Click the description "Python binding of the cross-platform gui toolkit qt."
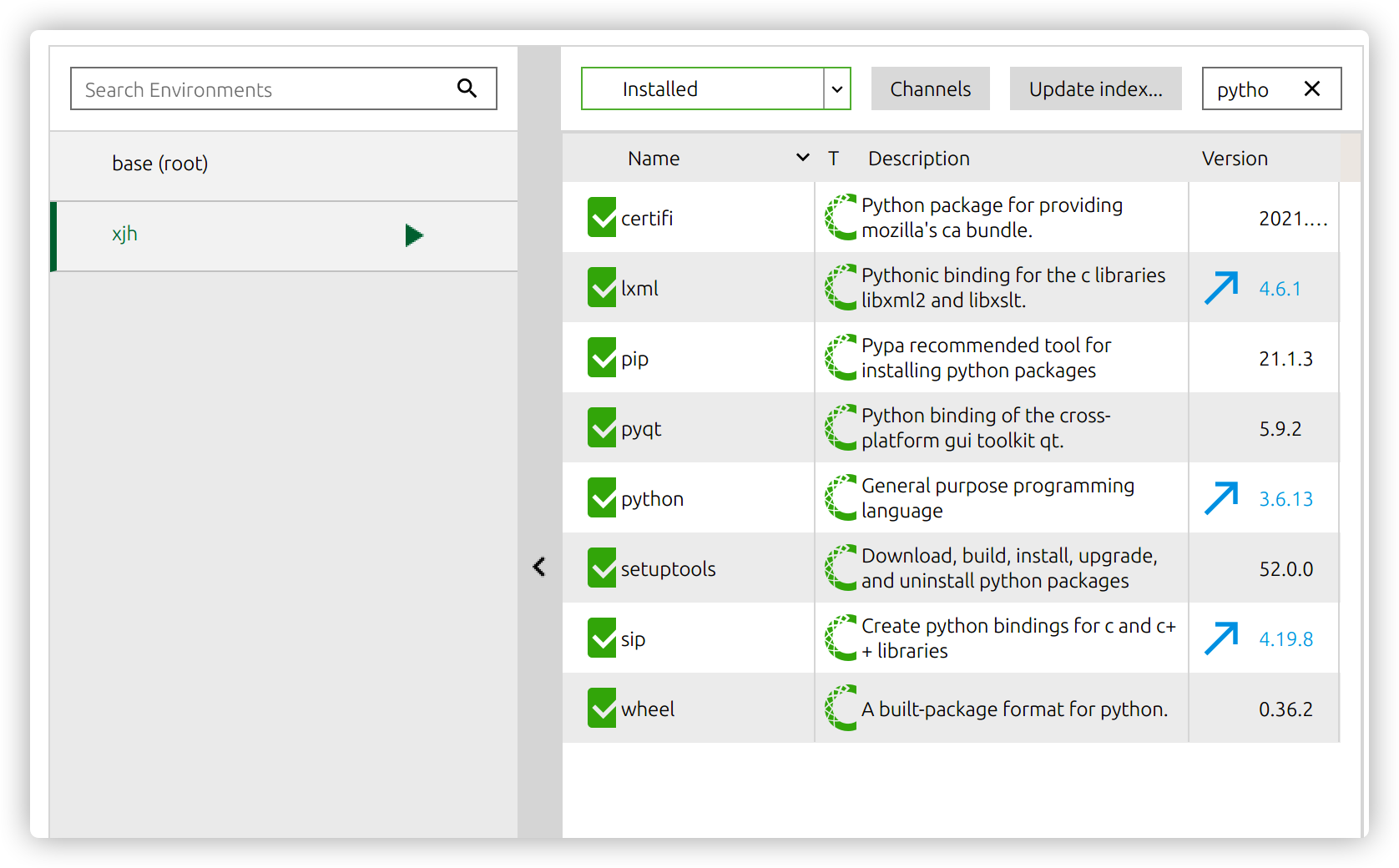This screenshot has height=868, width=1399. click(986, 428)
